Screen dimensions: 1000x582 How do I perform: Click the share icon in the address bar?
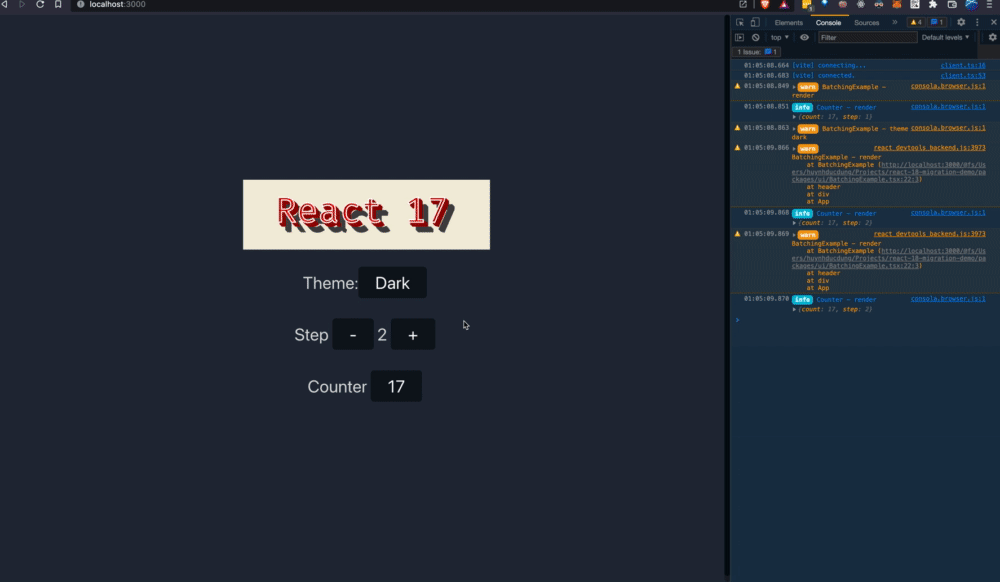click(x=743, y=4)
